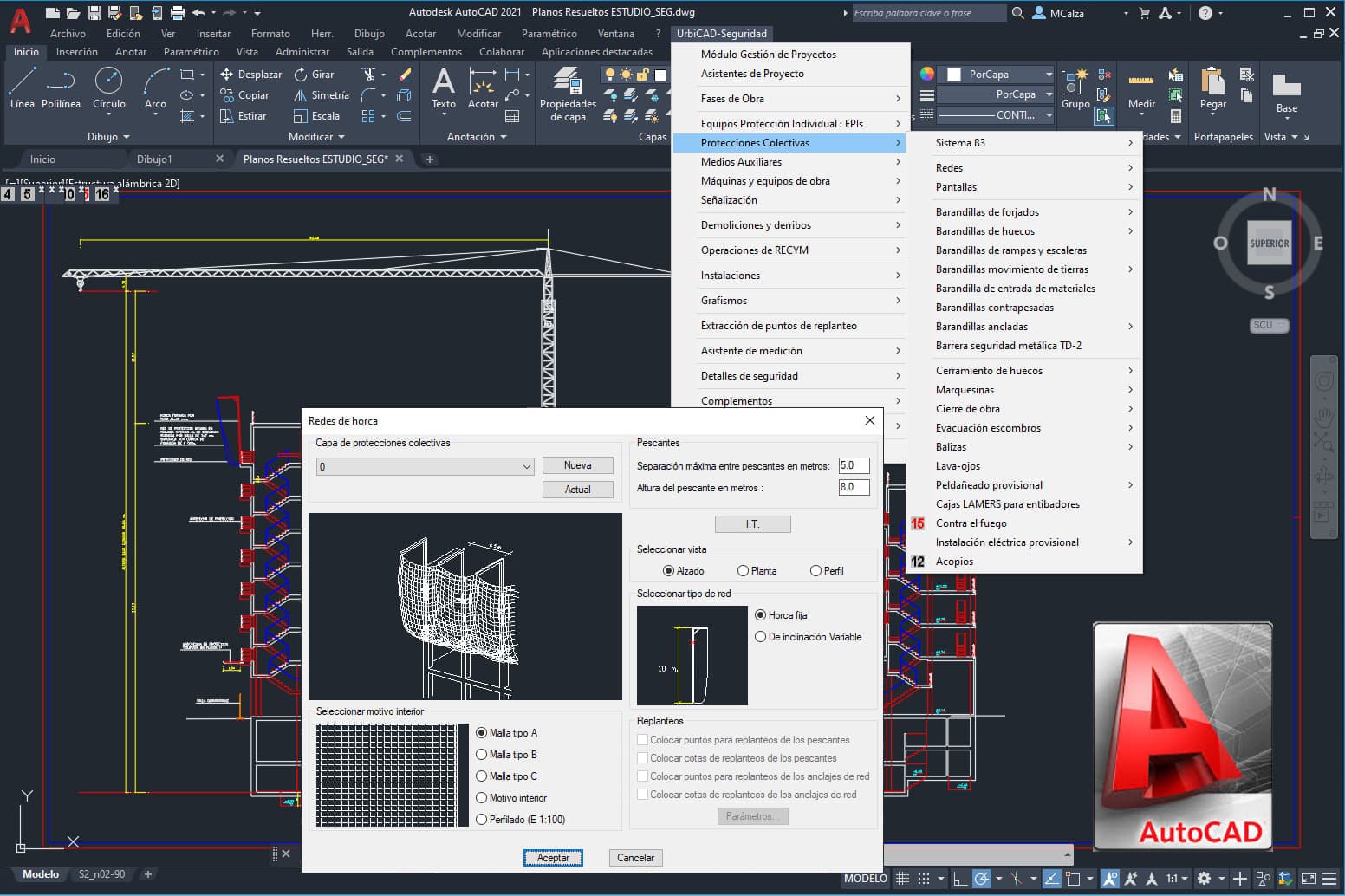1345x896 pixels.
Task: Expand Barandillas de forjados submenu
Action: point(1034,212)
